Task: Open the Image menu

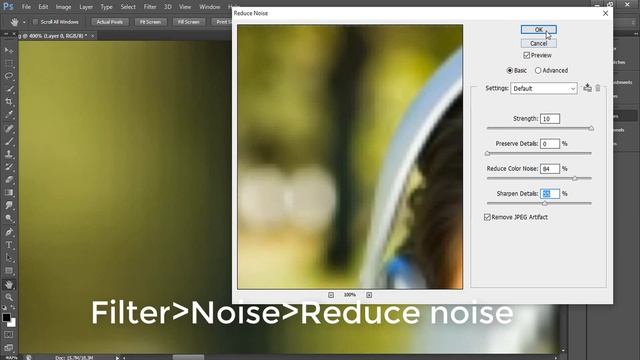Action: (x=63, y=7)
